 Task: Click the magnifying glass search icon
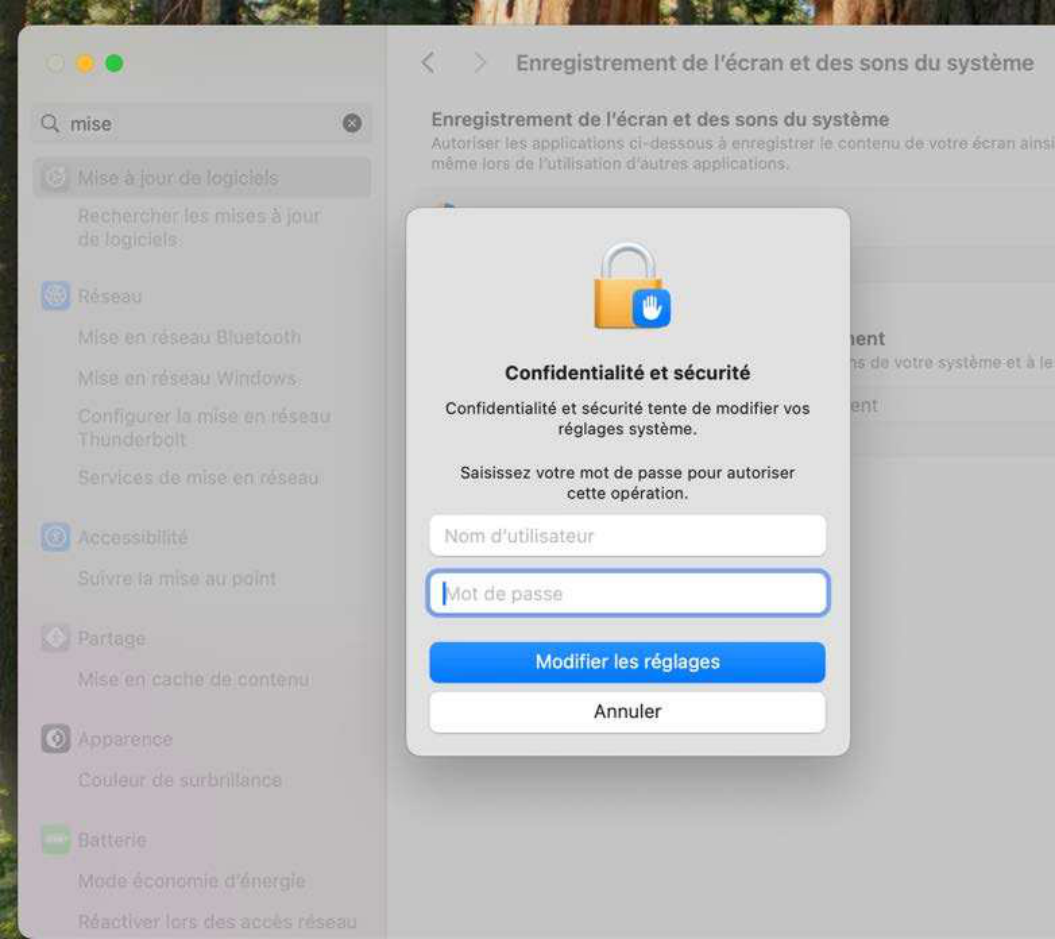pos(50,125)
